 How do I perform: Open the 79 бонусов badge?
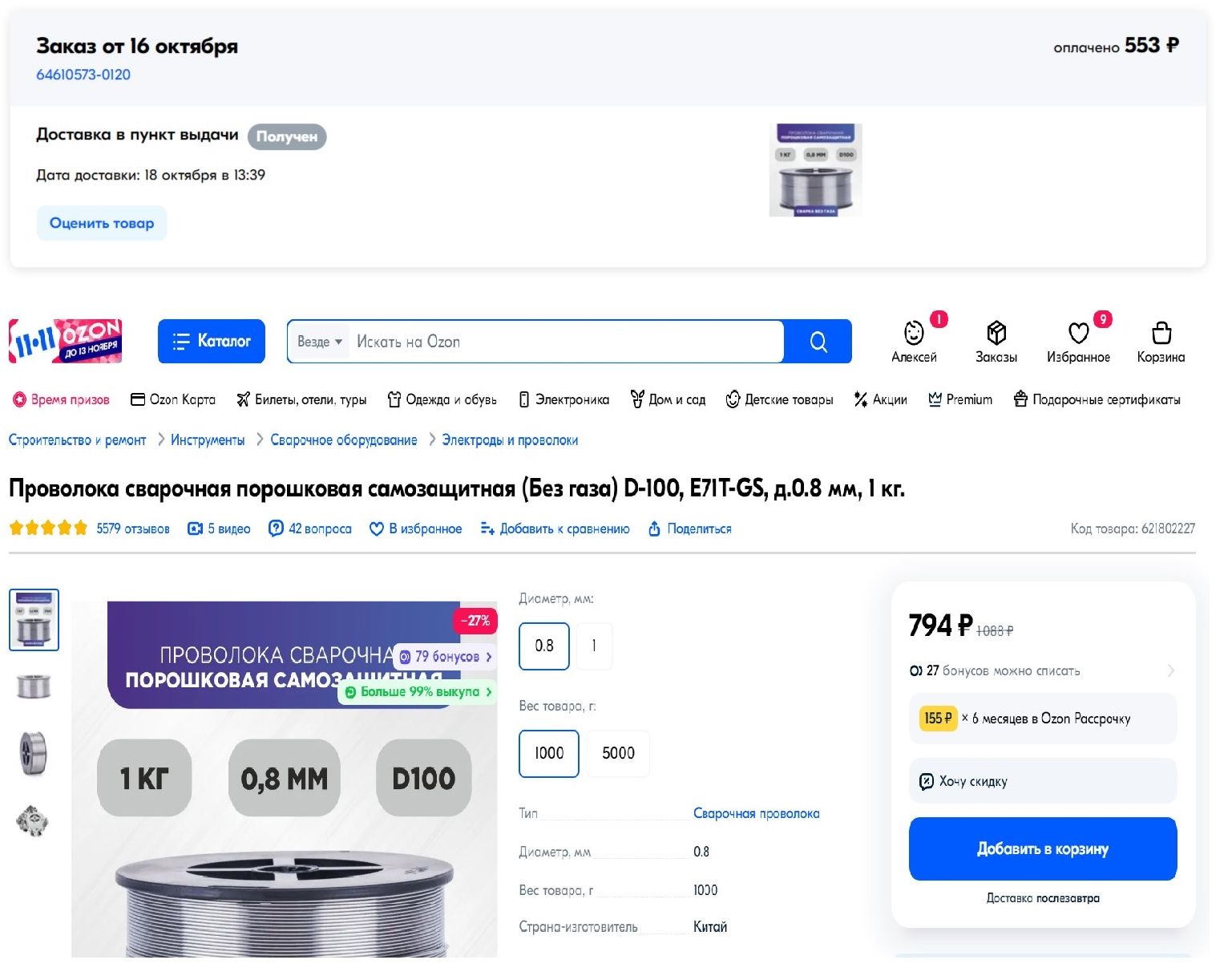pyautogui.click(x=446, y=657)
